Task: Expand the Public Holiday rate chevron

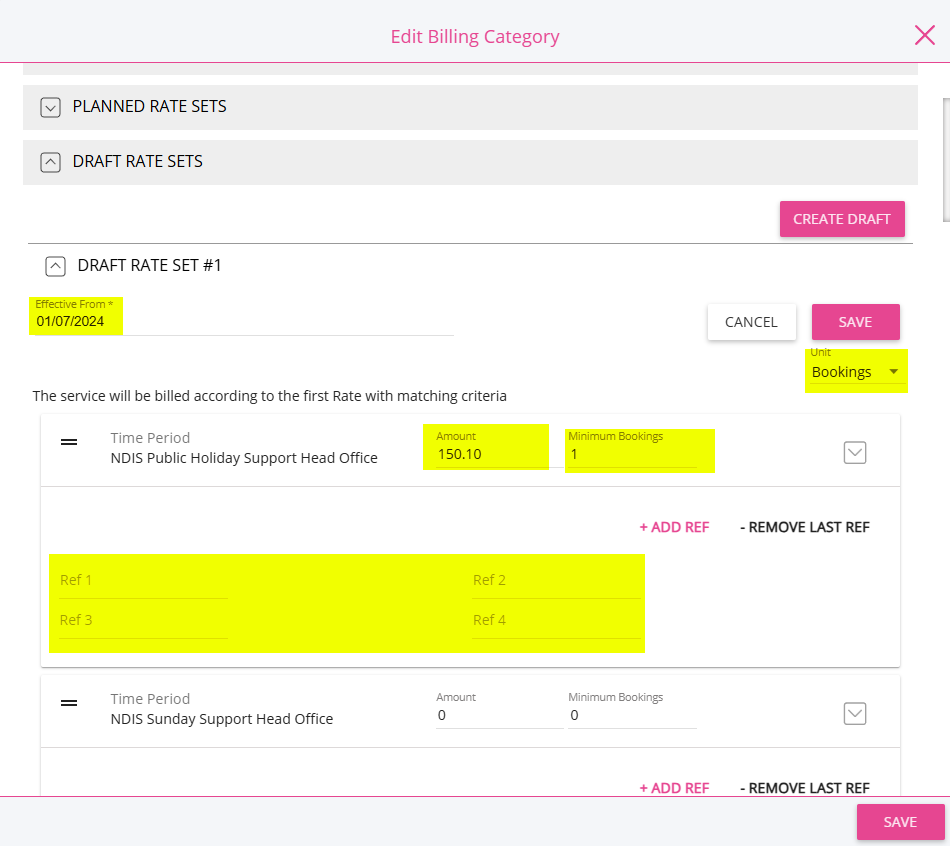Action: click(854, 453)
